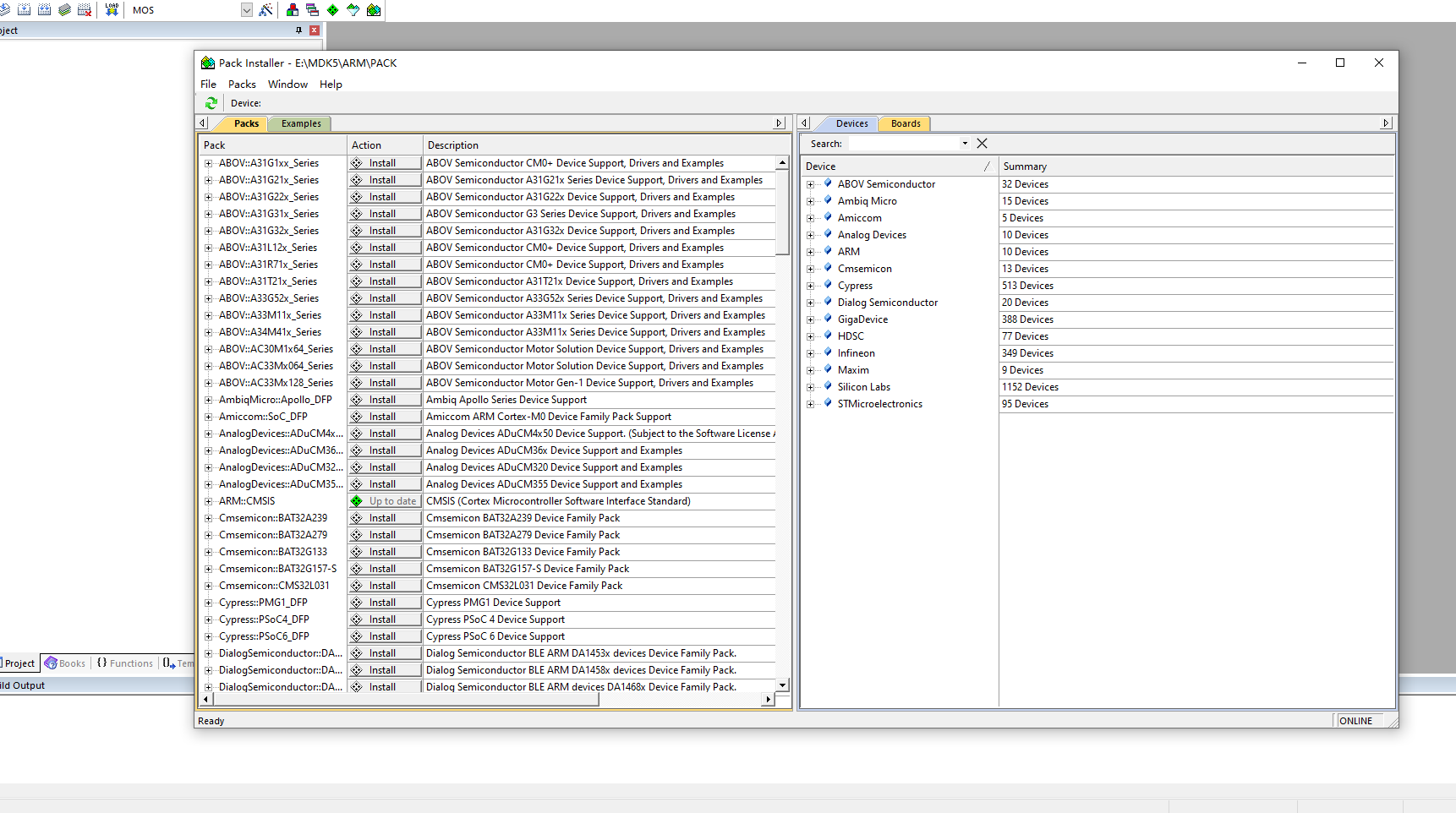Install the Cypress::PSoC4_DFP pack

tap(385, 619)
